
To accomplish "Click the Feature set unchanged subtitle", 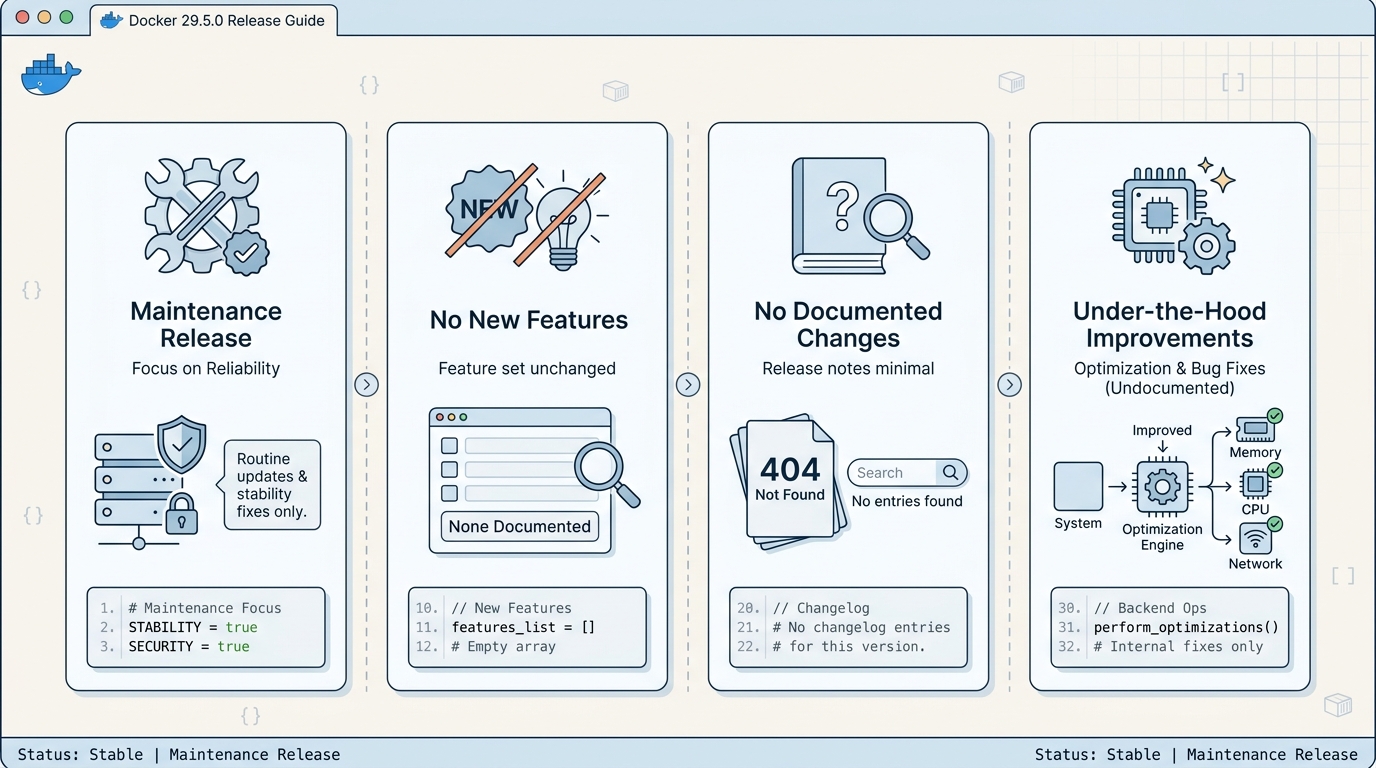I will pos(527,368).
